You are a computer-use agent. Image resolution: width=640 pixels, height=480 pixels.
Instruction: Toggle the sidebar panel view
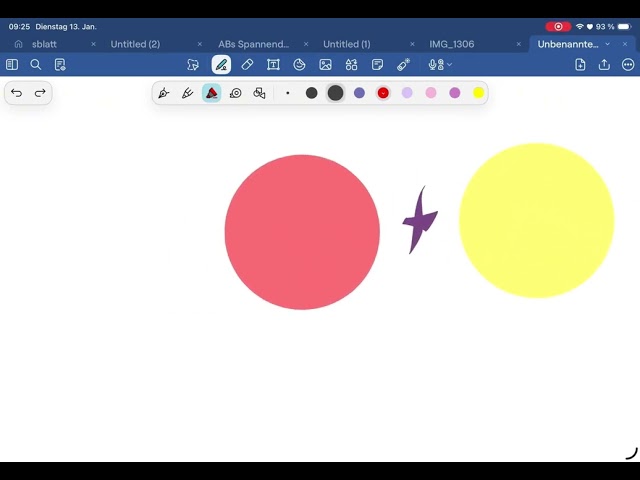coord(12,64)
